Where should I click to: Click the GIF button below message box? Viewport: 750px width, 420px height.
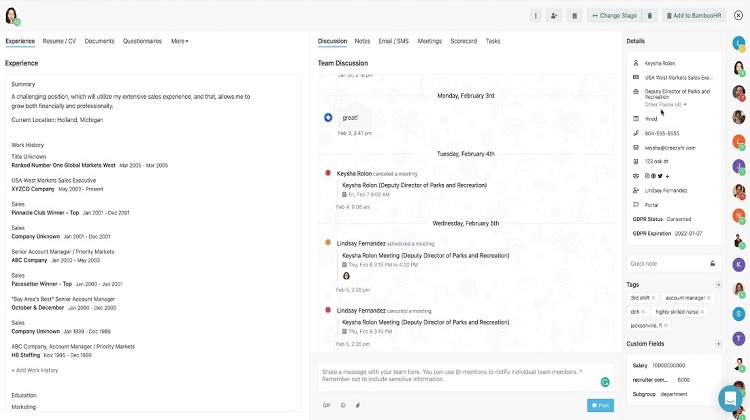click(x=327, y=405)
